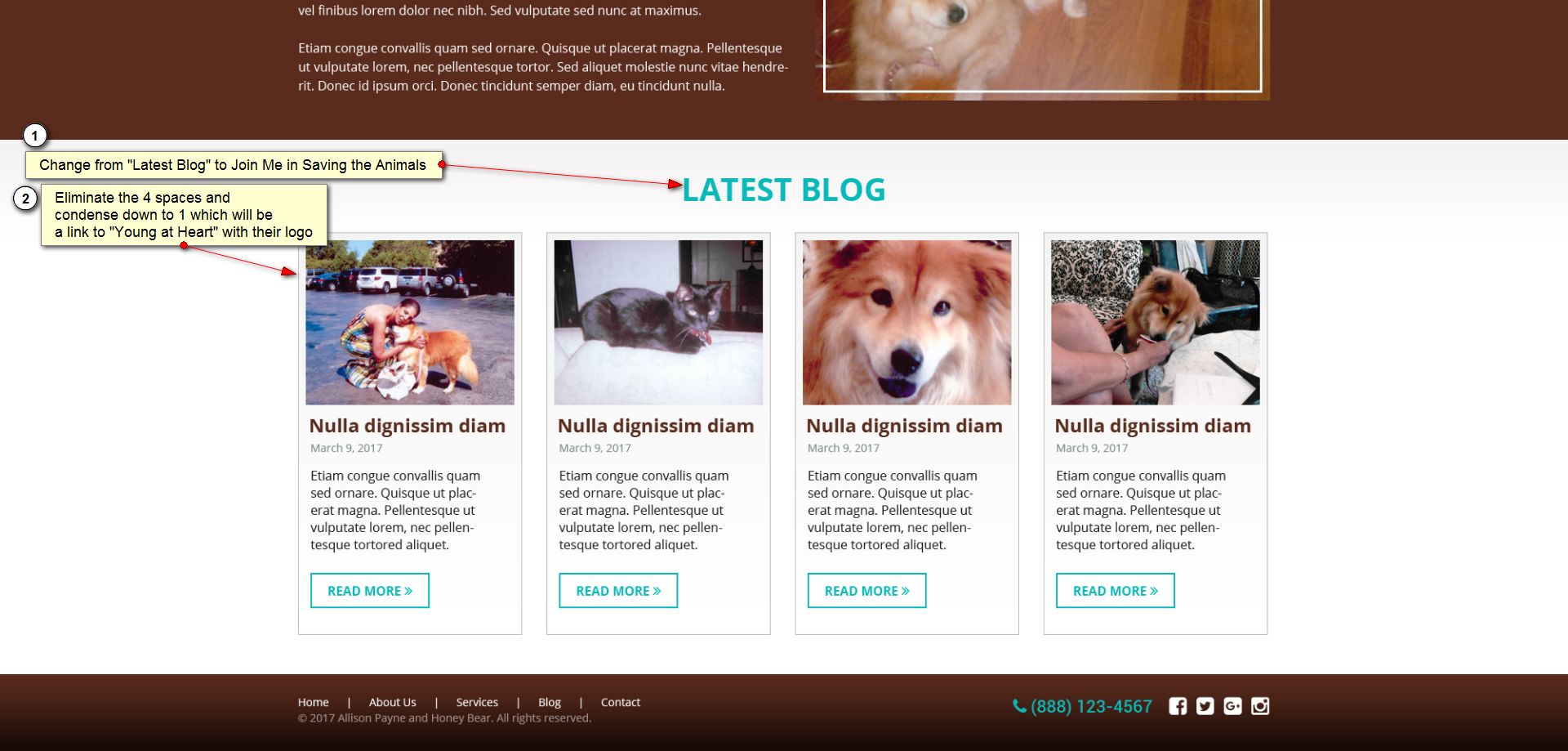Select annotation marker number 1
Viewport: 1568px width, 751px height.
(x=34, y=136)
